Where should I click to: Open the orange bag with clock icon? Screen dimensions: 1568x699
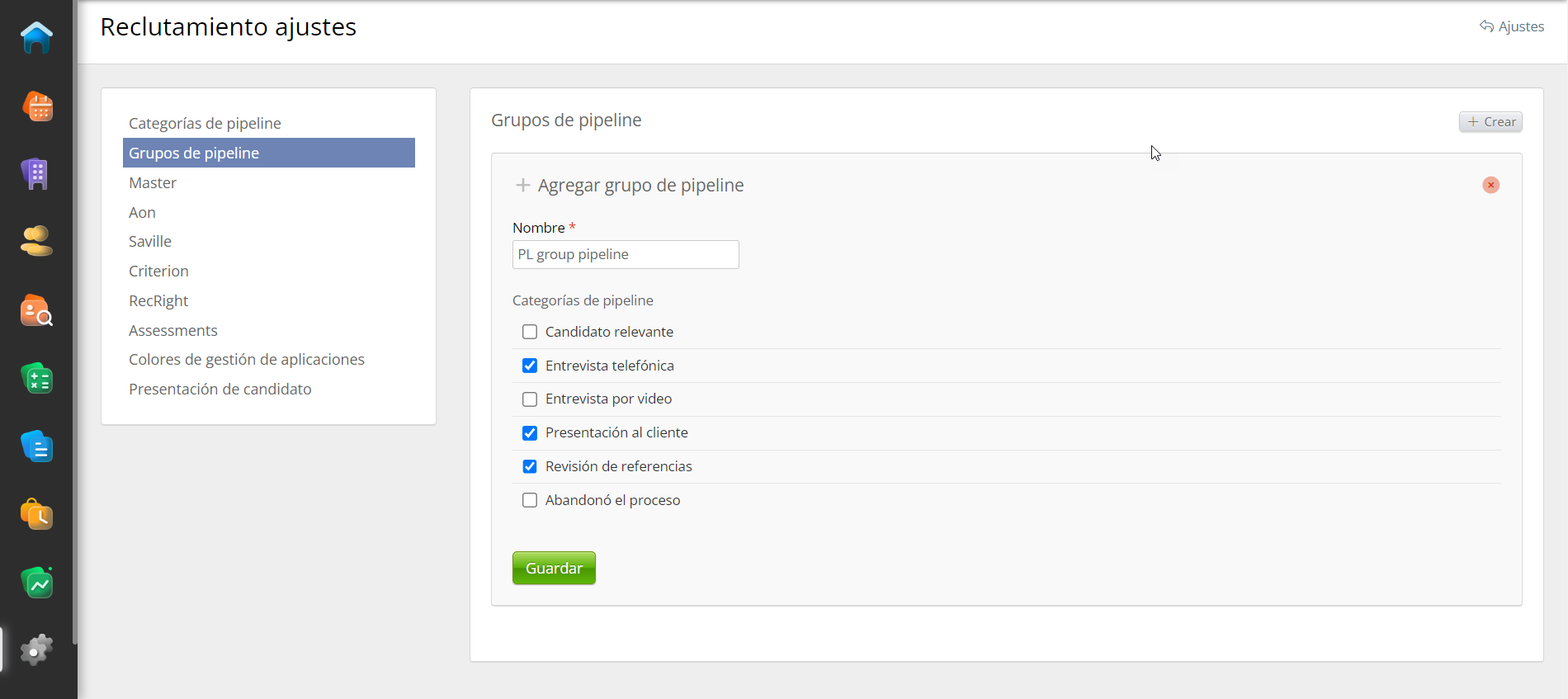point(36,514)
